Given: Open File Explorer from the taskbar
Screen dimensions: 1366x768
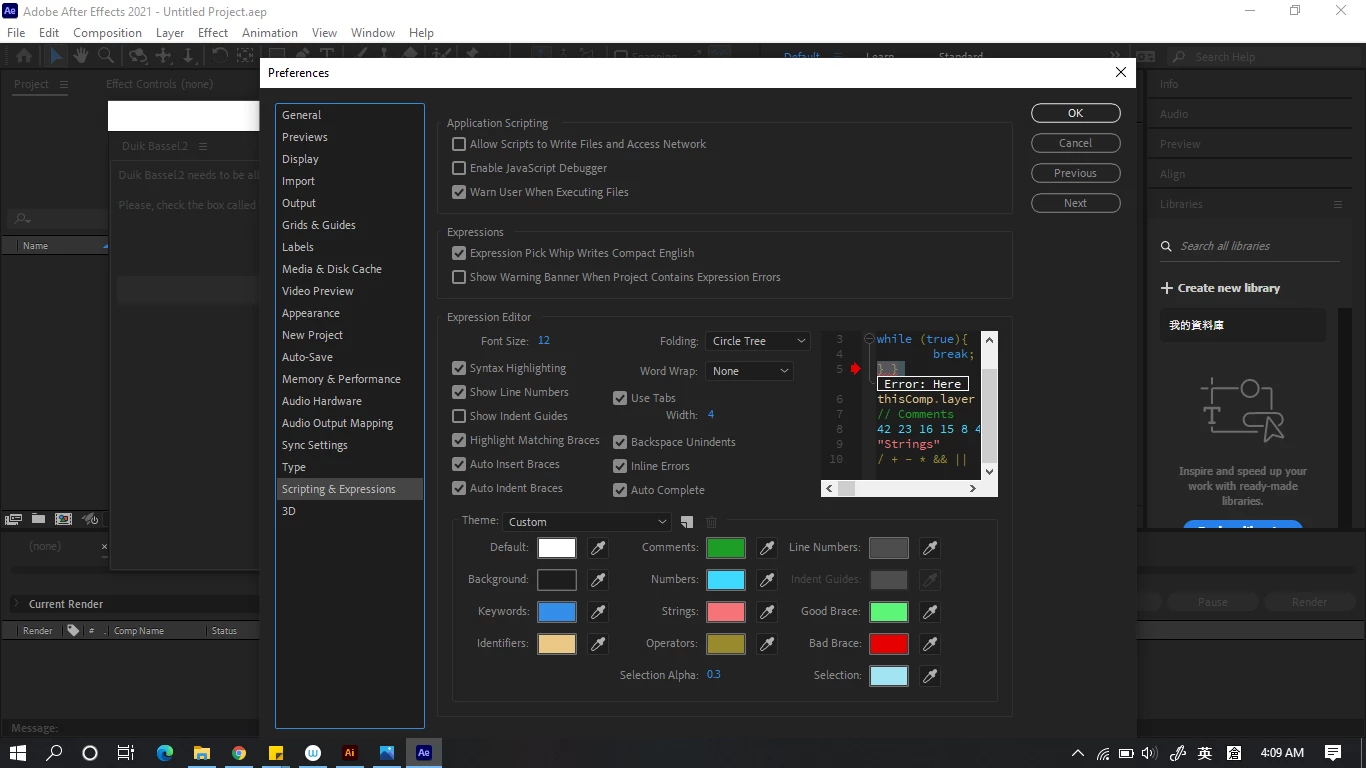Looking at the screenshot, I should point(202,753).
